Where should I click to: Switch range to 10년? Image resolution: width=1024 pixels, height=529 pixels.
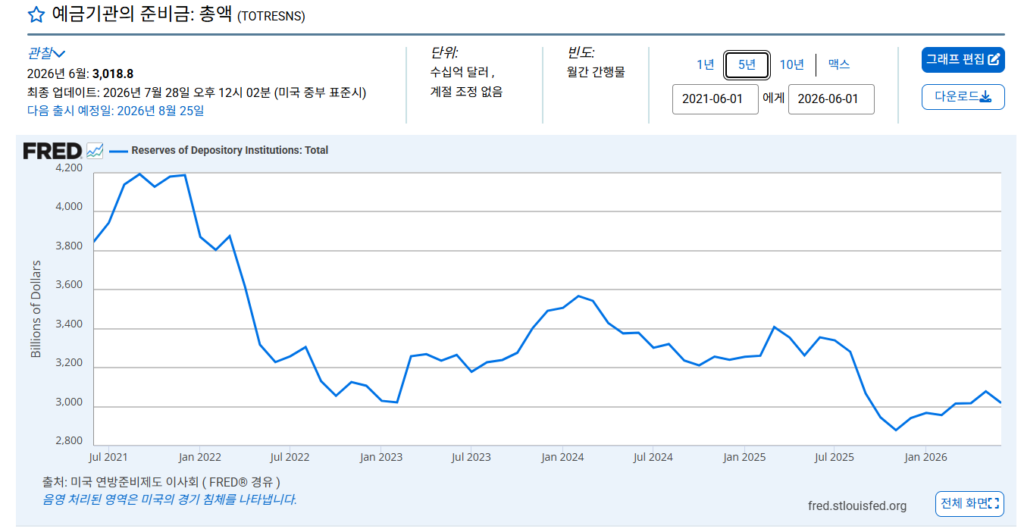792,65
